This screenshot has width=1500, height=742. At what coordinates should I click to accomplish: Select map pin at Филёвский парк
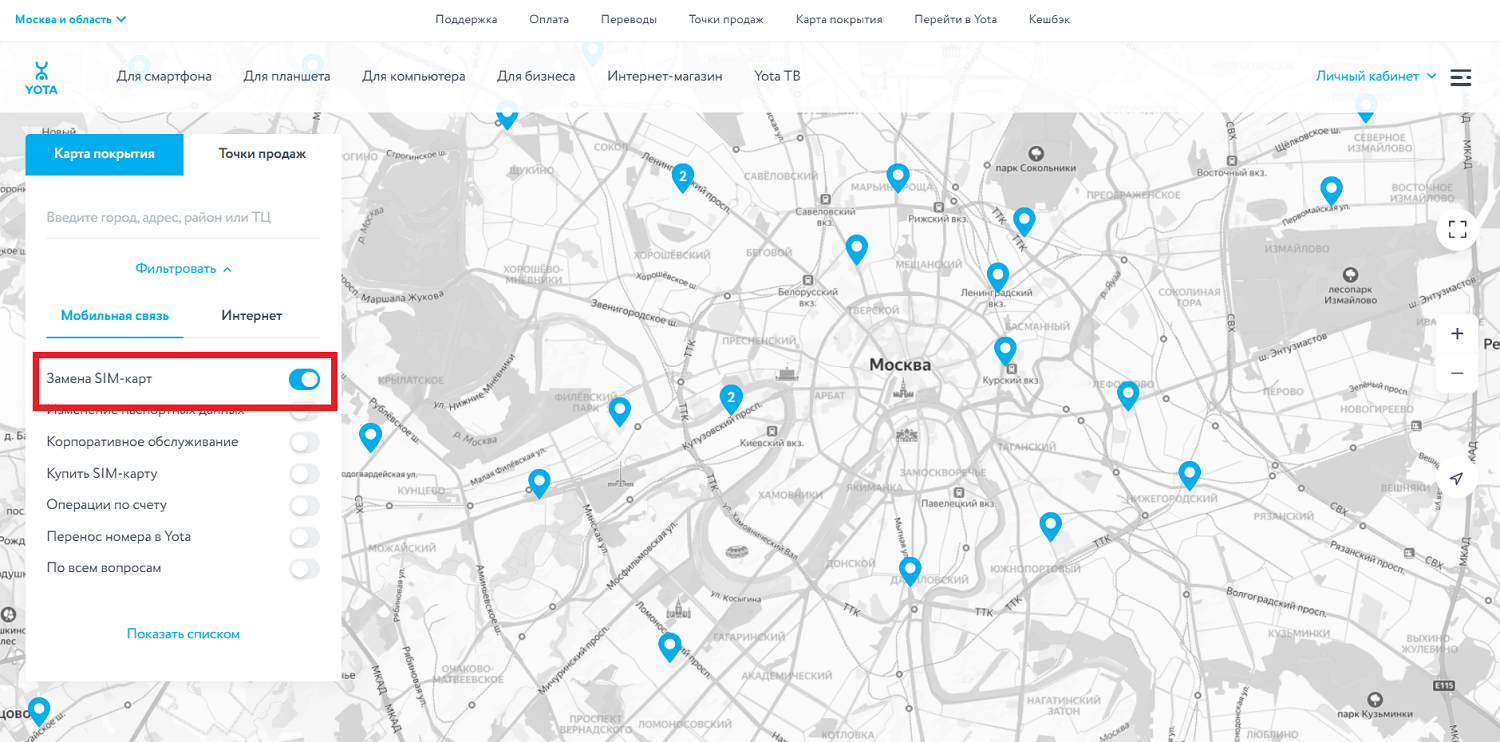620,411
